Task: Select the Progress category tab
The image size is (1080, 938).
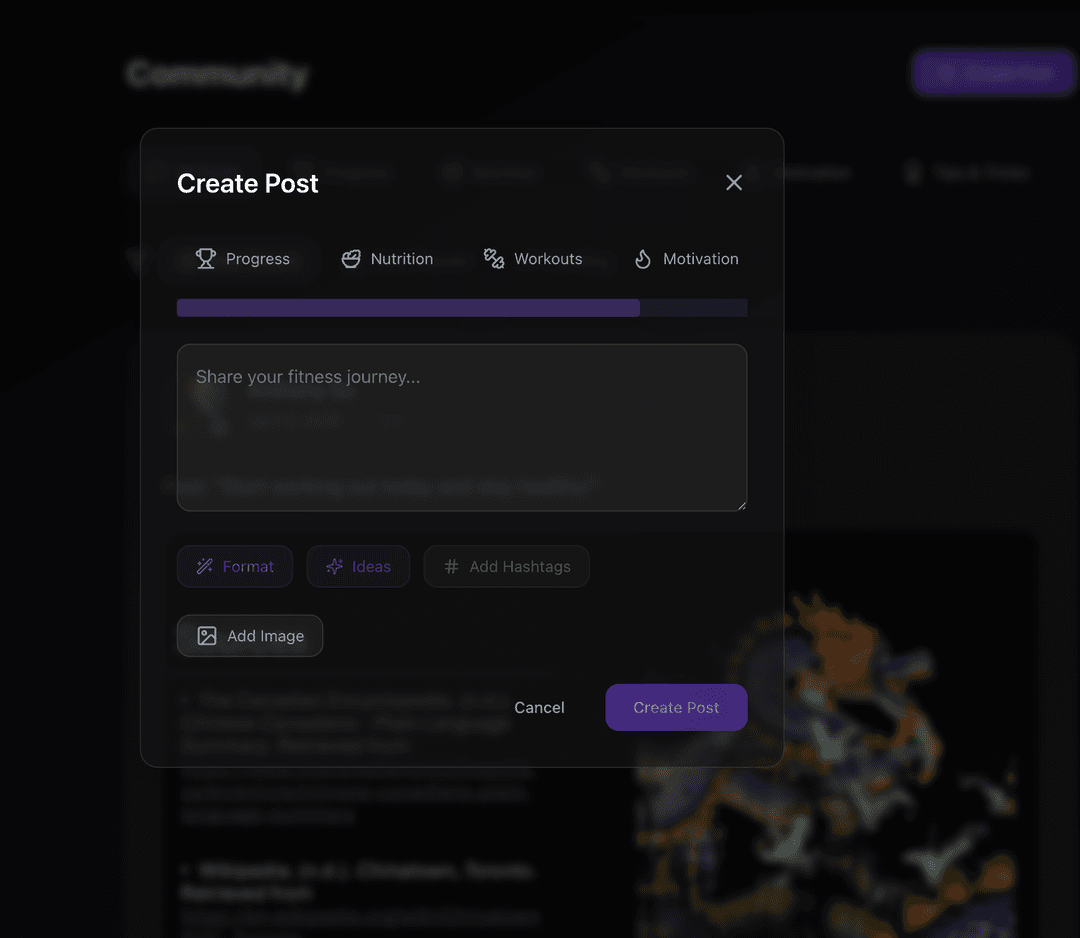Action: [x=243, y=259]
